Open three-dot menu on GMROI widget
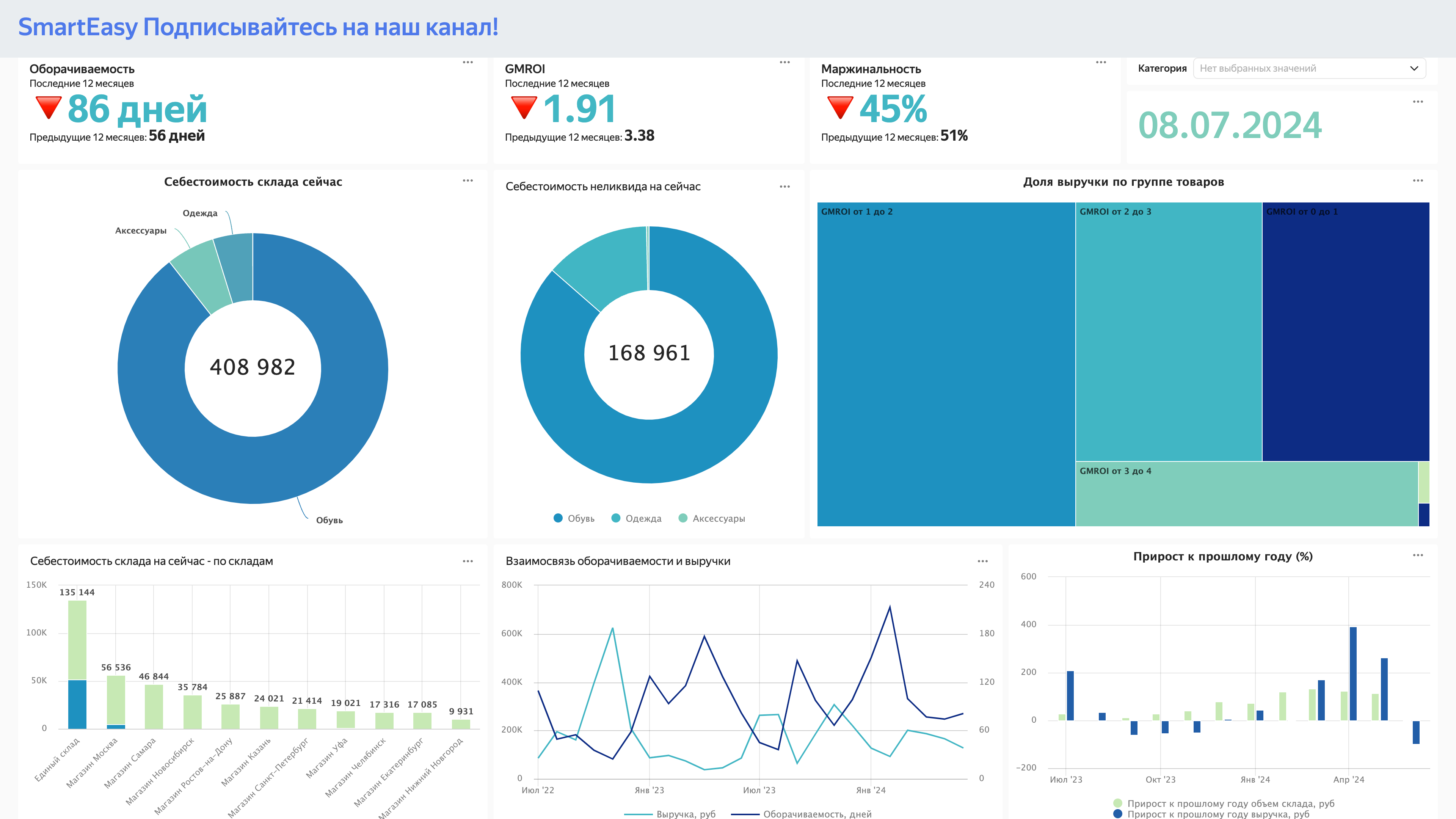This screenshot has height=819, width=1456. point(784,62)
